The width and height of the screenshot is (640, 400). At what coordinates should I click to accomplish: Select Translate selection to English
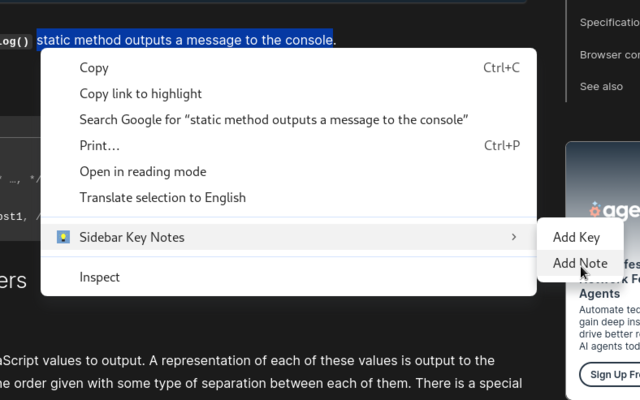click(x=163, y=198)
